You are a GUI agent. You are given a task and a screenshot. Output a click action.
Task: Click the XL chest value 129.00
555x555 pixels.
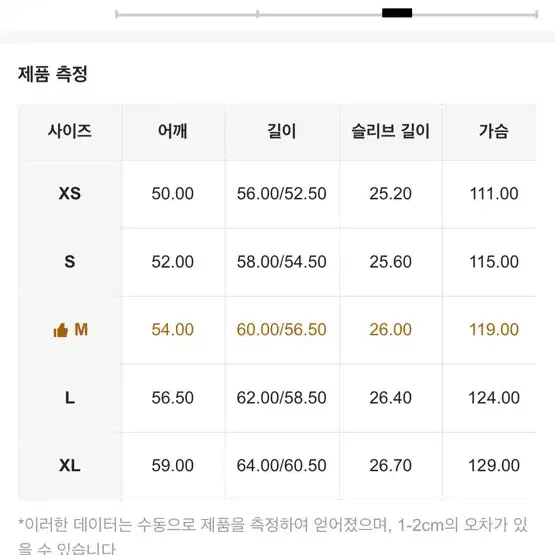(494, 465)
